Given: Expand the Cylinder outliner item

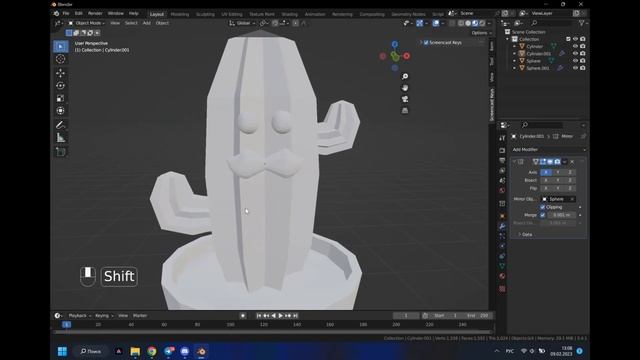Looking at the screenshot, I should (515, 47).
